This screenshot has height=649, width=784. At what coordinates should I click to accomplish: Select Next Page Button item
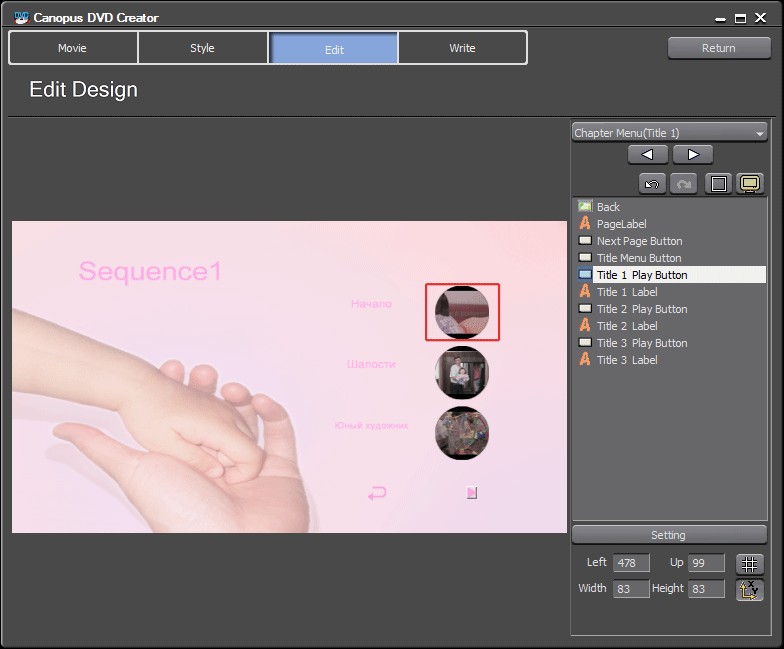(670, 240)
